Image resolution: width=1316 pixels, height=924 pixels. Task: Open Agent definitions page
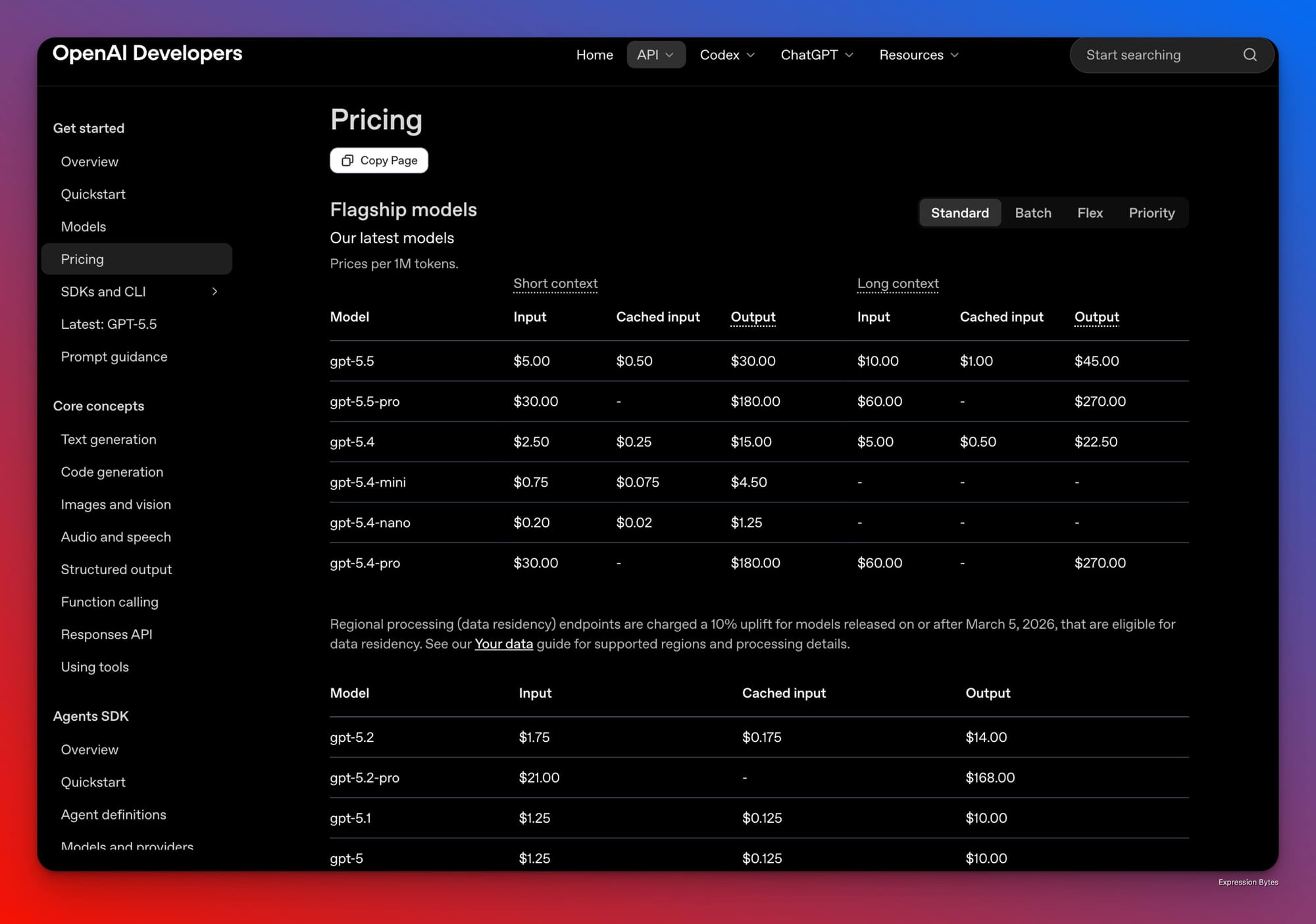pyautogui.click(x=113, y=815)
